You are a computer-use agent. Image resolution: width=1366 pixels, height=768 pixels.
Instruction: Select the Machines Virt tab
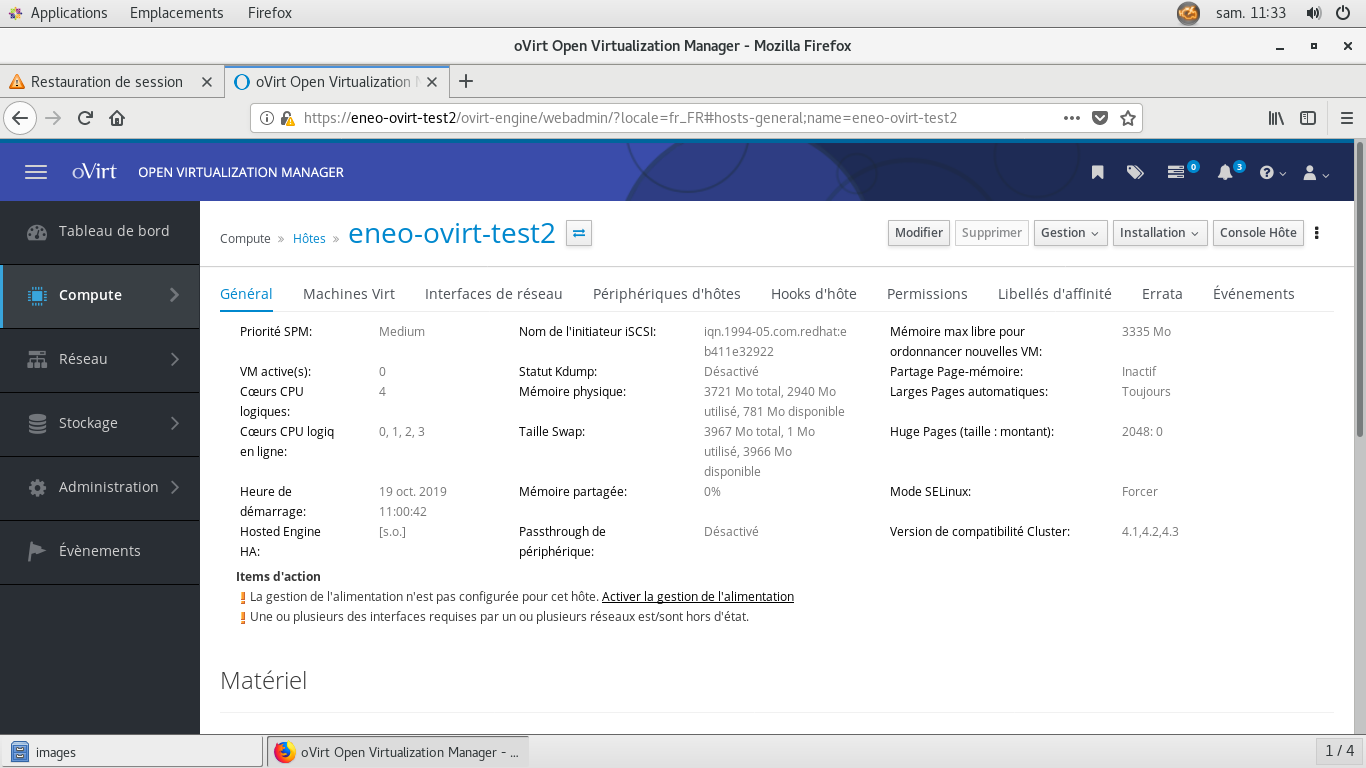tap(349, 294)
